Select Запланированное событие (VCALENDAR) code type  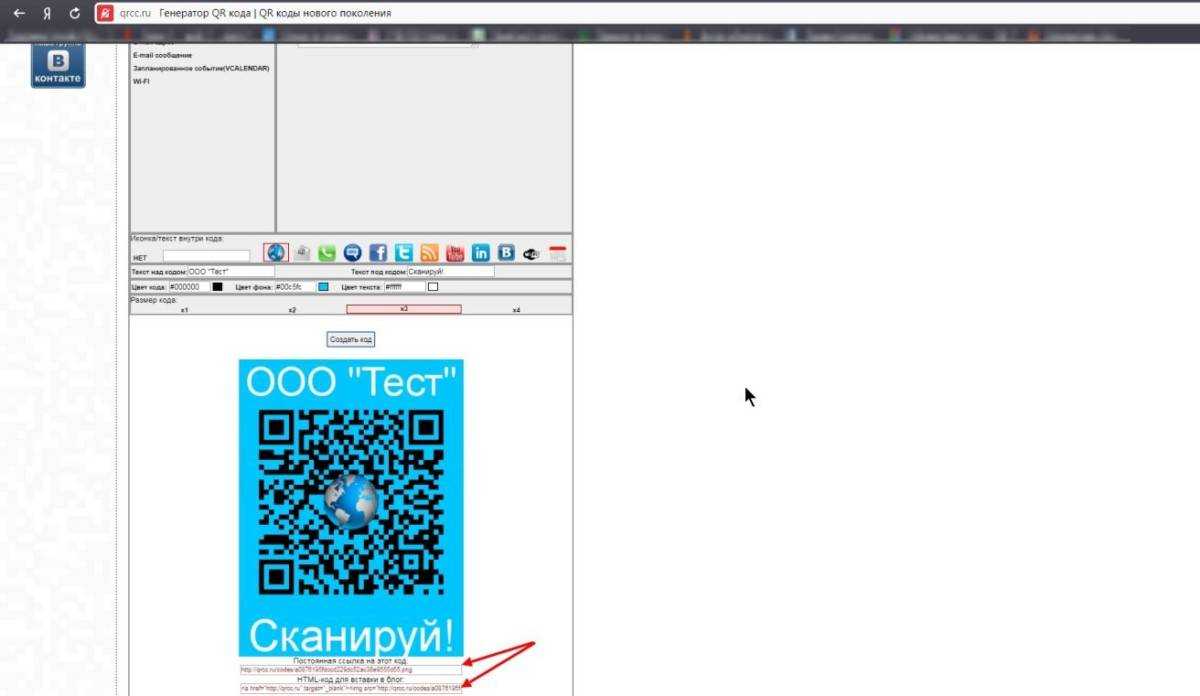(x=200, y=68)
